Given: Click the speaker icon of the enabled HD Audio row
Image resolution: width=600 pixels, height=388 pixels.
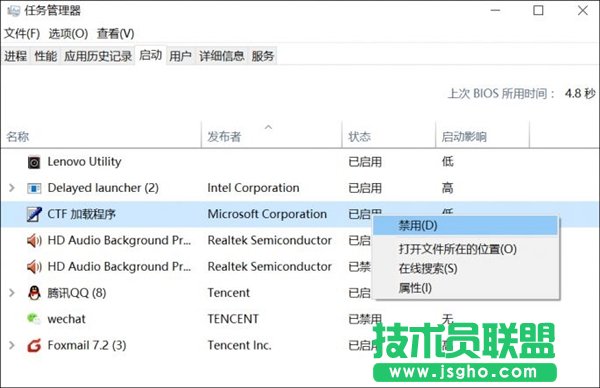Looking at the screenshot, I should click(34, 241).
